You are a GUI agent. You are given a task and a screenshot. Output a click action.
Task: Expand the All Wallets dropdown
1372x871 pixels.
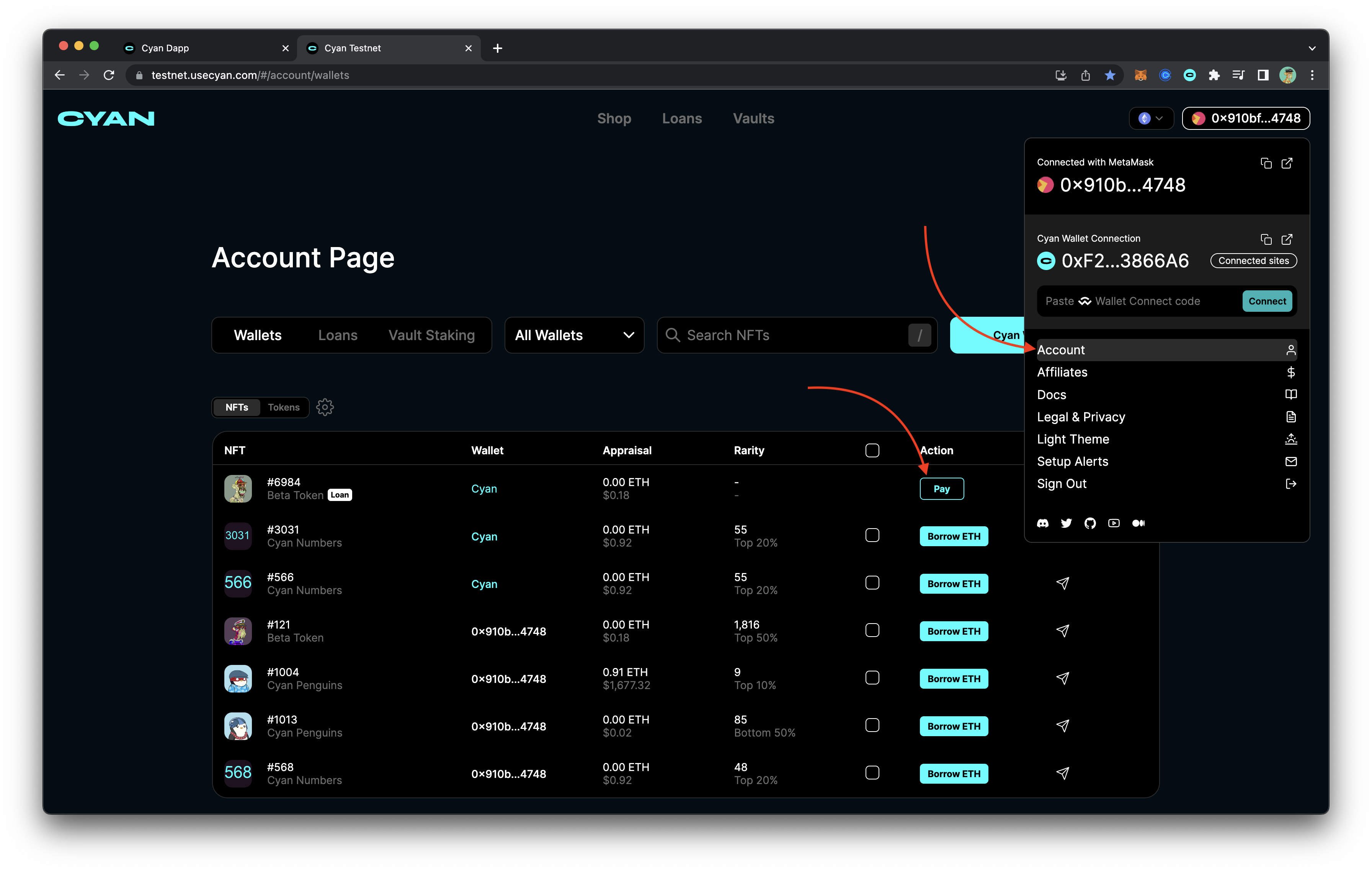point(574,335)
